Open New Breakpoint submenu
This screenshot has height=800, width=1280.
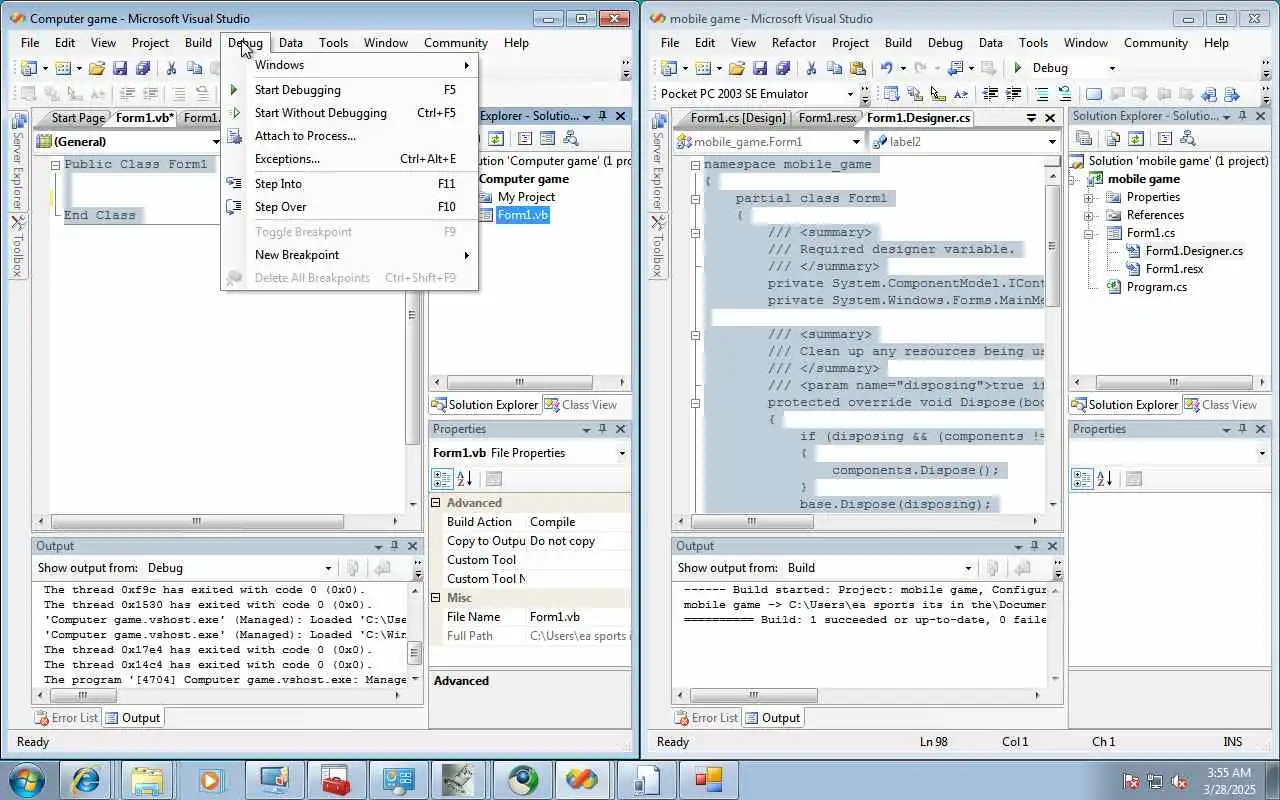point(350,255)
